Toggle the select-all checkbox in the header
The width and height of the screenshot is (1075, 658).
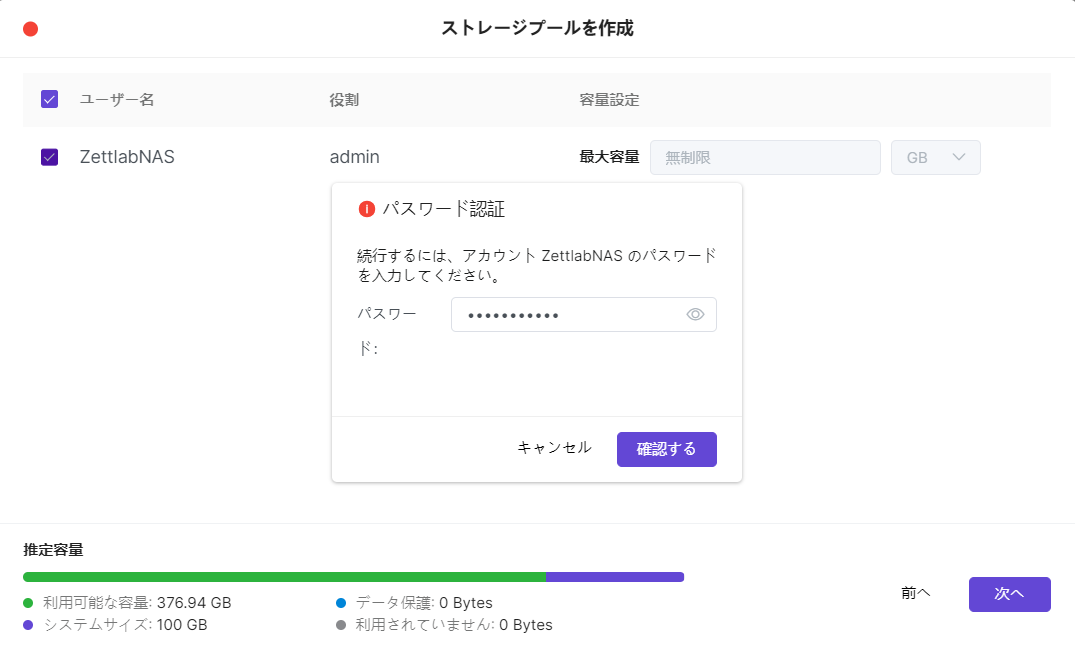click(49, 99)
